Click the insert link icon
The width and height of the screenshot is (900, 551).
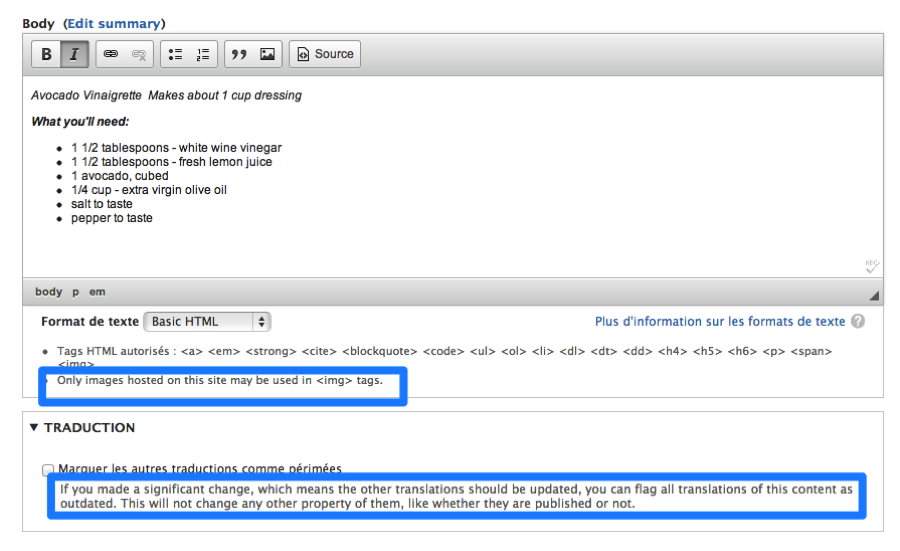coord(111,54)
